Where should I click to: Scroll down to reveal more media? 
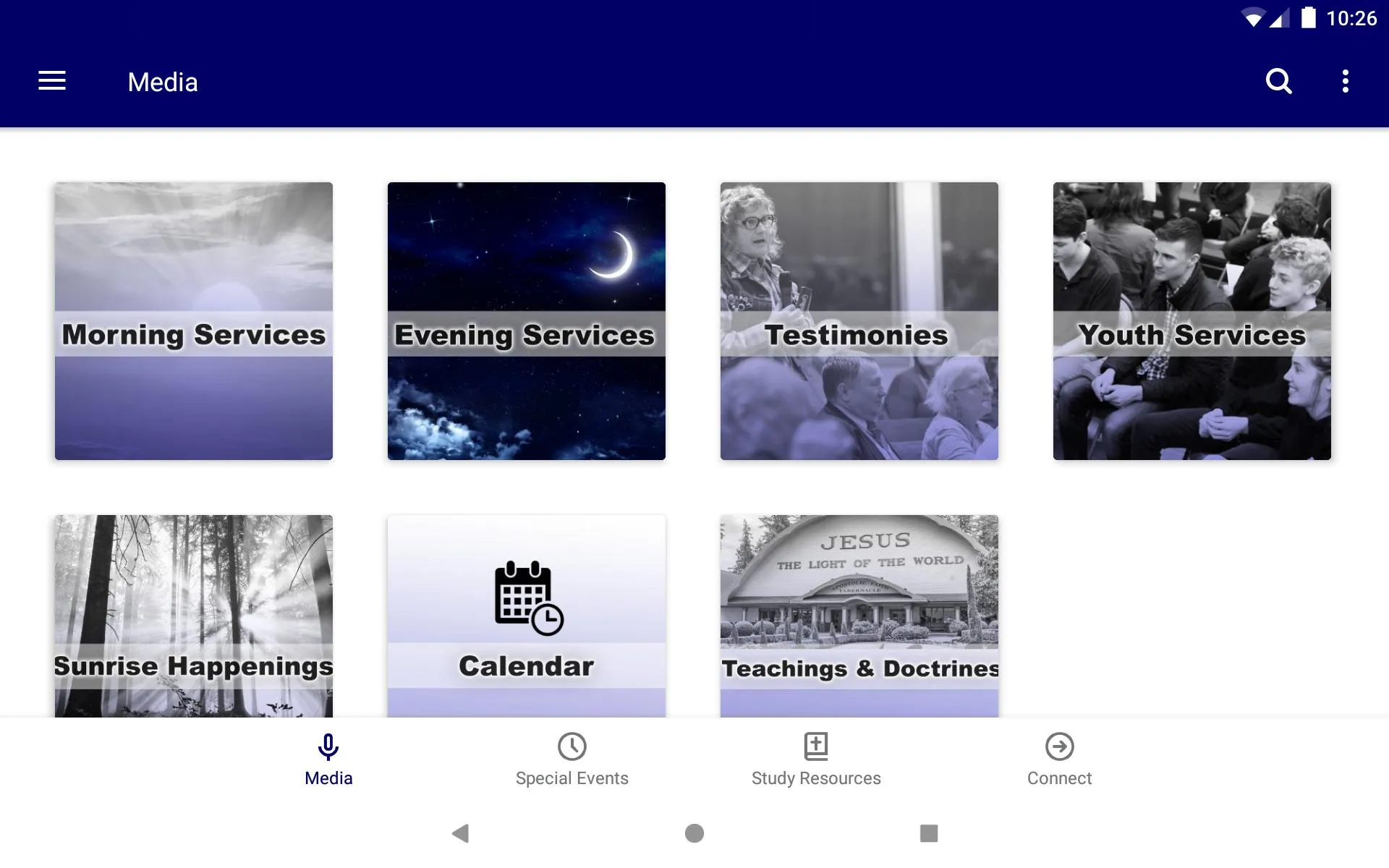click(x=694, y=450)
